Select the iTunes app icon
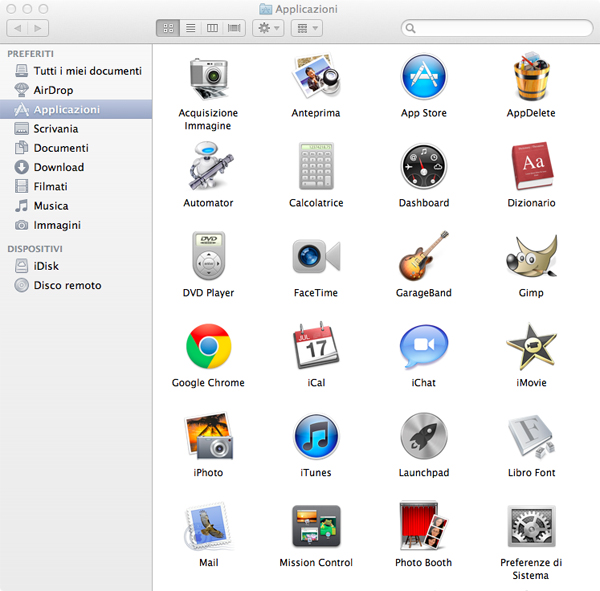 click(x=316, y=437)
